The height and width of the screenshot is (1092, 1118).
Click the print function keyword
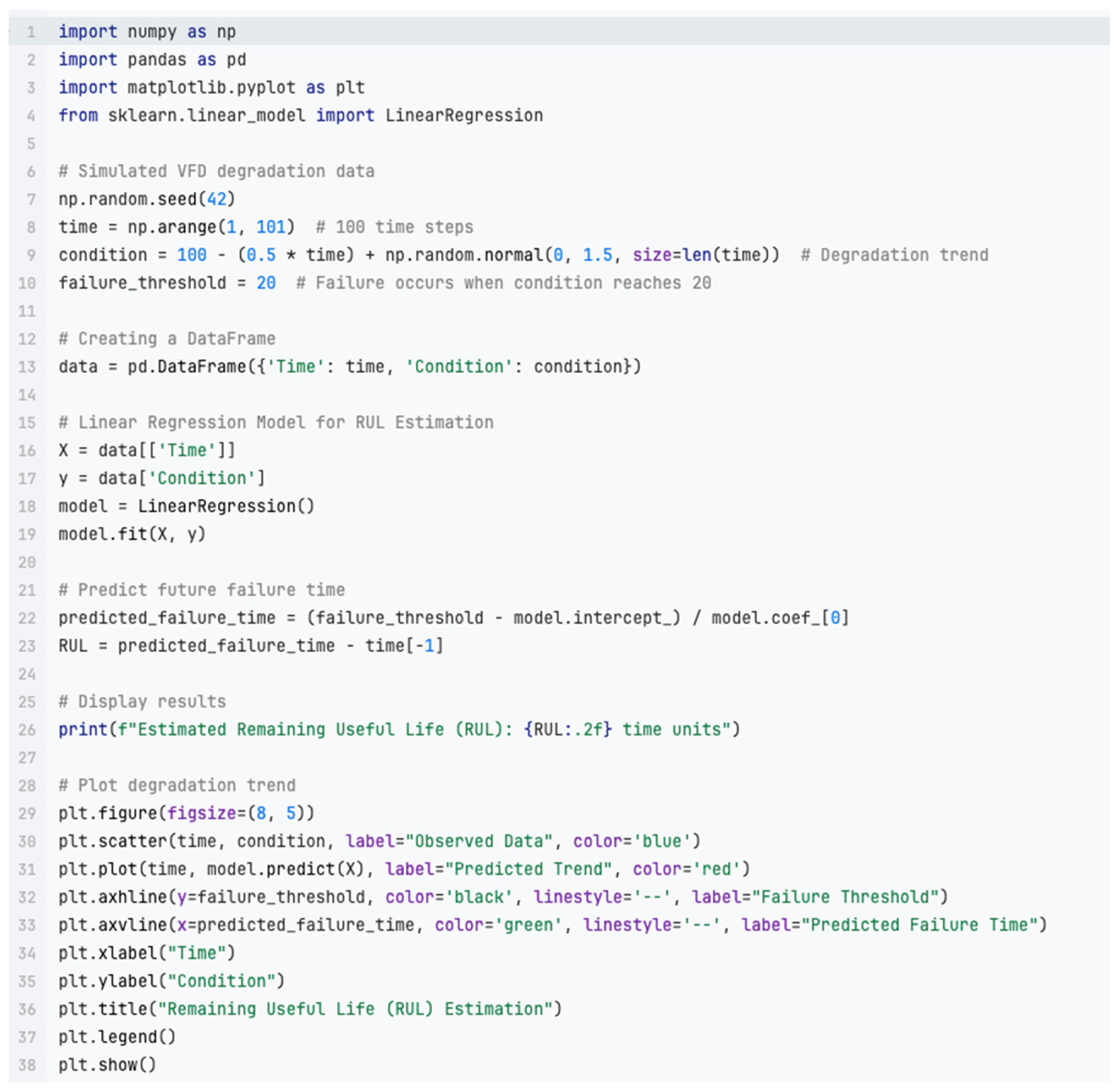[83, 730]
